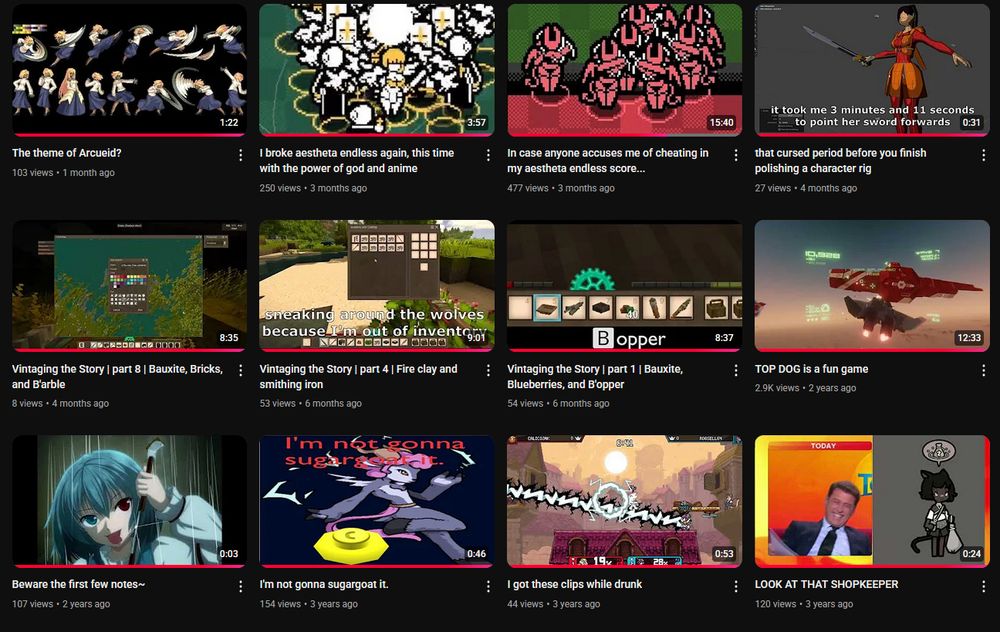Open options menu for 'that cursed period' character rig video

point(983,155)
